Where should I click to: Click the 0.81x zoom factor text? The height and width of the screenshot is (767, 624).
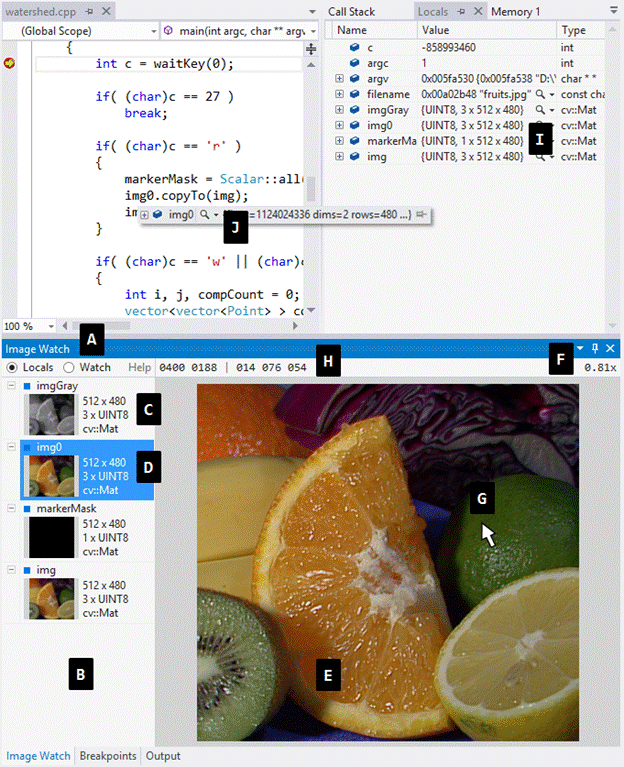pos(600,367)
